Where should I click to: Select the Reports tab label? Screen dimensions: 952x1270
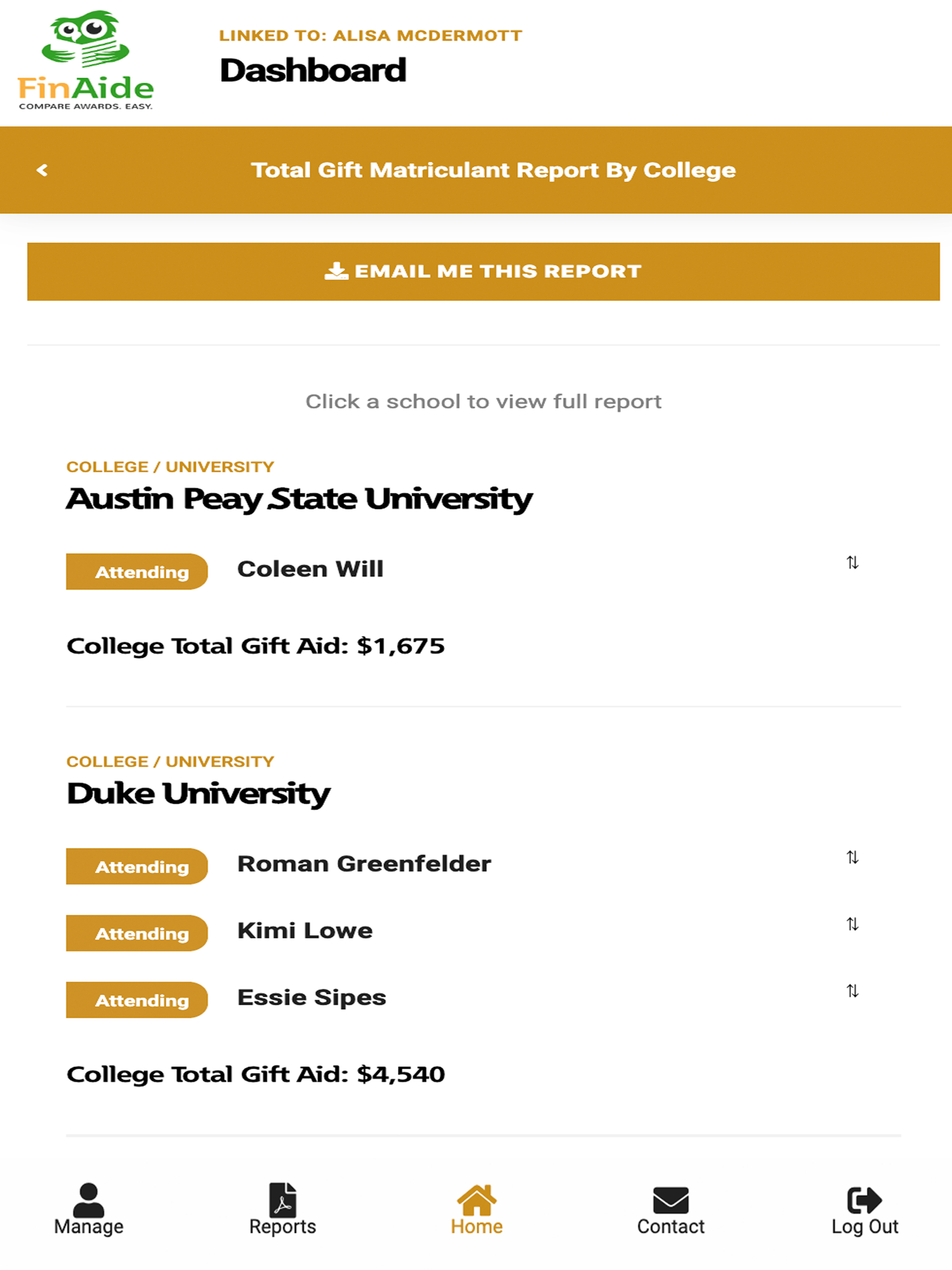[283, 1227]
